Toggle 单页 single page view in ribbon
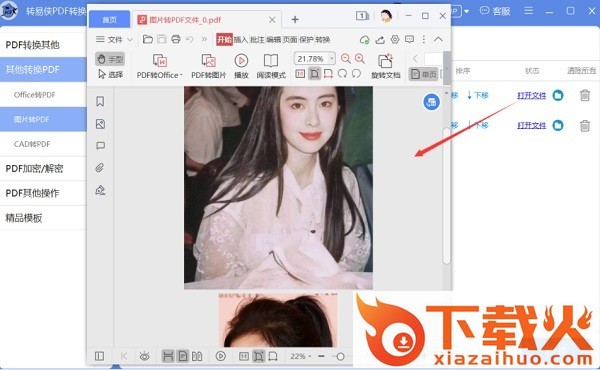Screen dimensions: 600x370 [x=424, y=74]
